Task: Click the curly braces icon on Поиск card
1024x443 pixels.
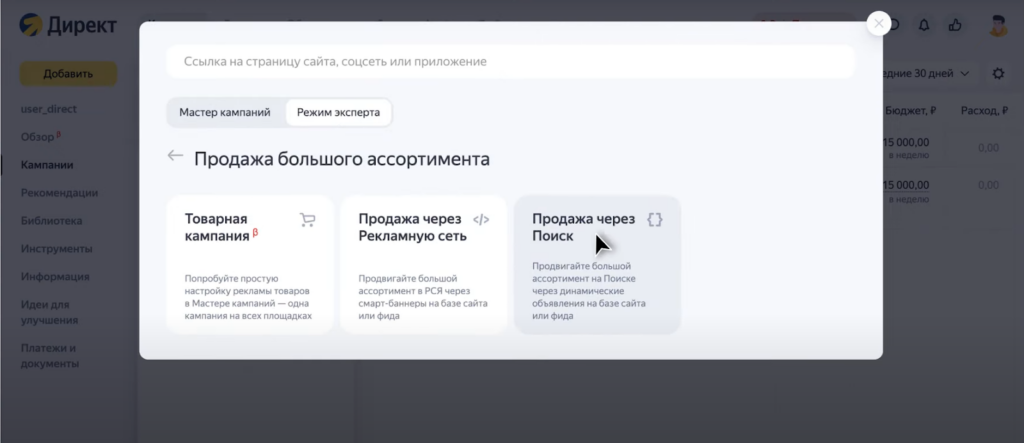Action: pos(654,220)
